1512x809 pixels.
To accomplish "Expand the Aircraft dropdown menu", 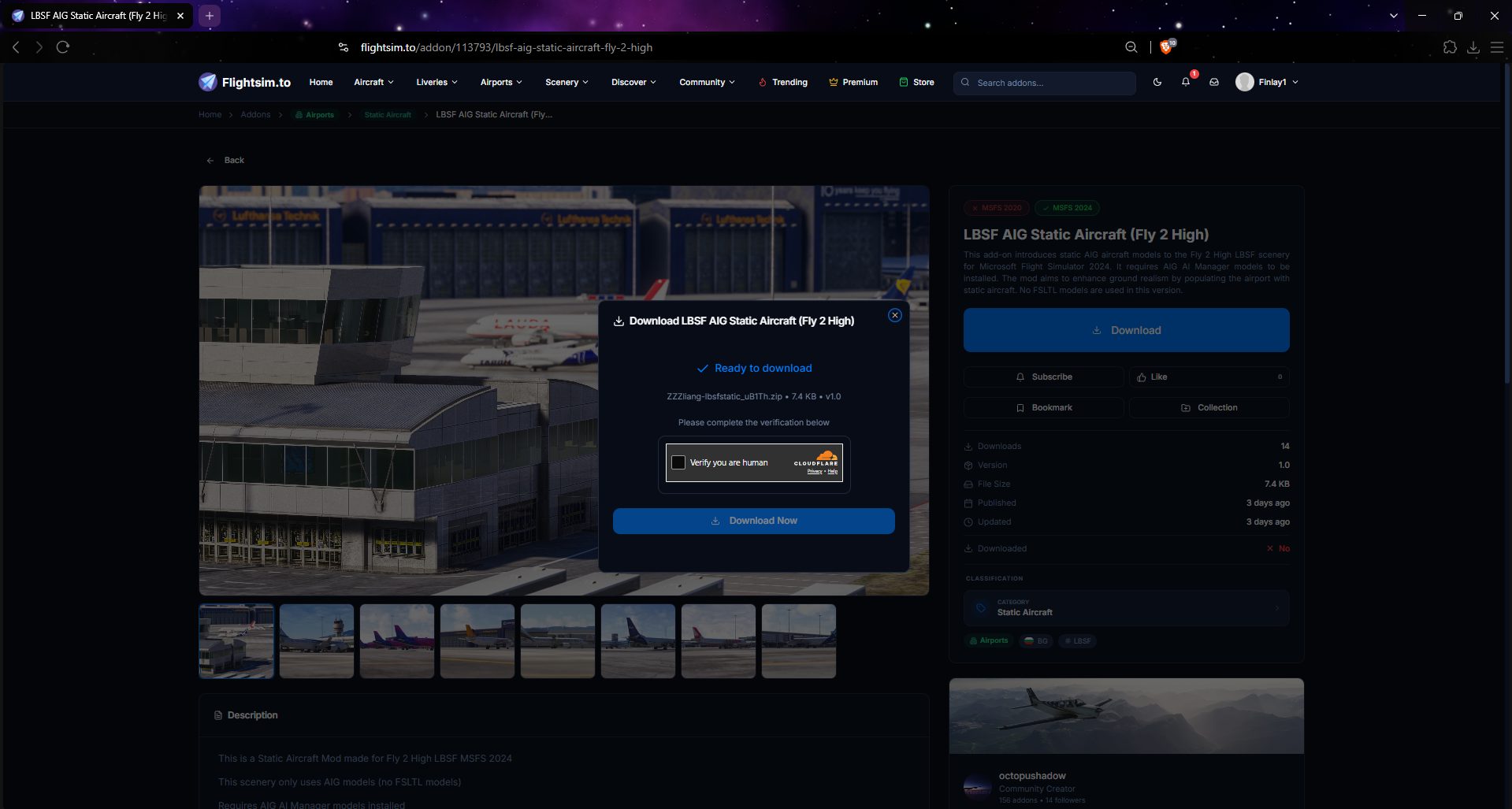I will tap(373, 82).
